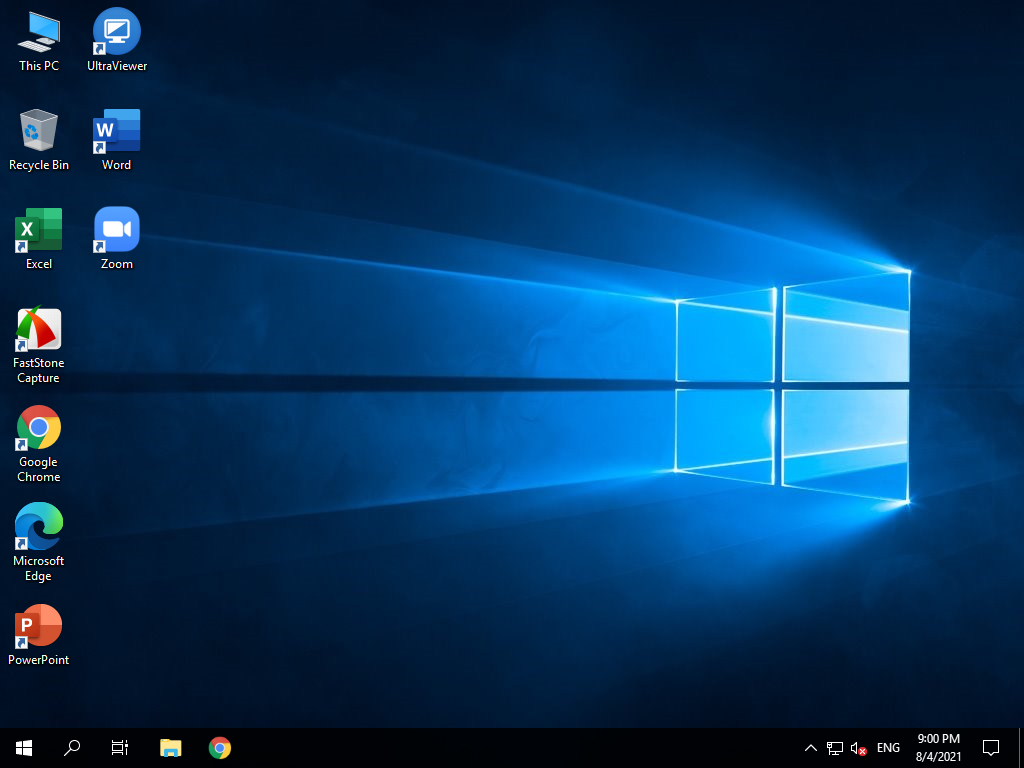Open Task View from the taskbar
This screenshot has width=1024, height=768.
[120, 747]
